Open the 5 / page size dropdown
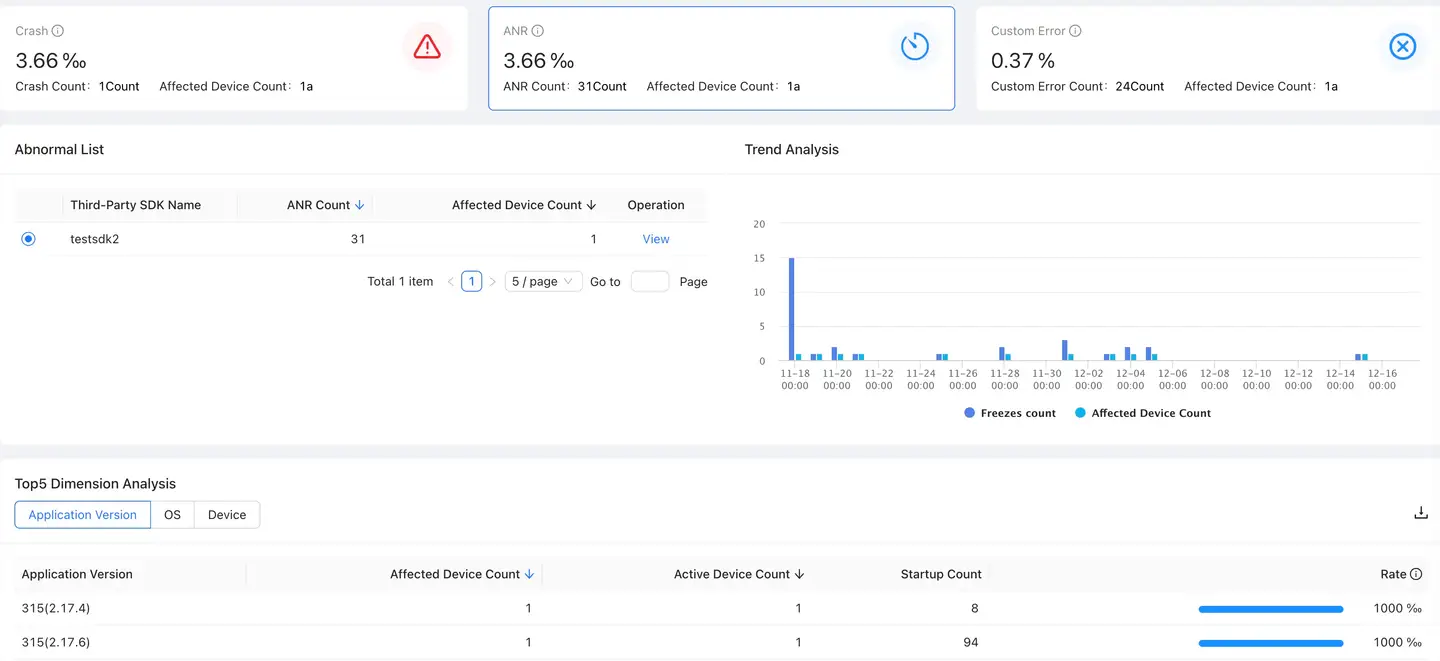1440x661 pixels. pyautogui.click(x=542, y=282)
